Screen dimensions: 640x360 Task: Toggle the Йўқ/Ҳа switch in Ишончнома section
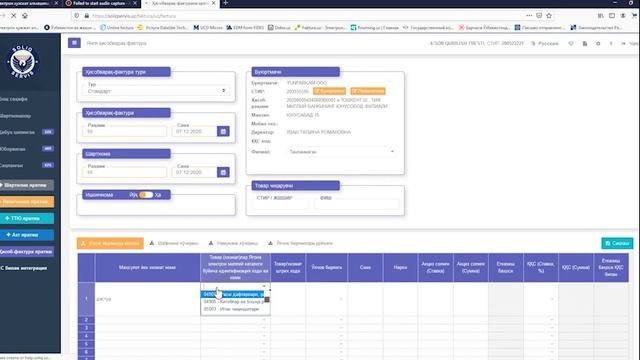(x=146, y=195)
